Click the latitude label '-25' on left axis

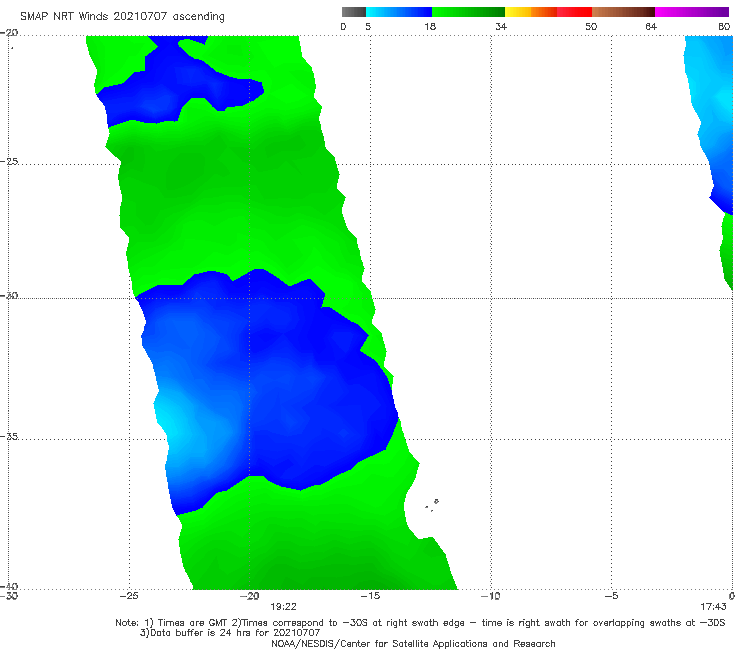click(x=9, y=161)
